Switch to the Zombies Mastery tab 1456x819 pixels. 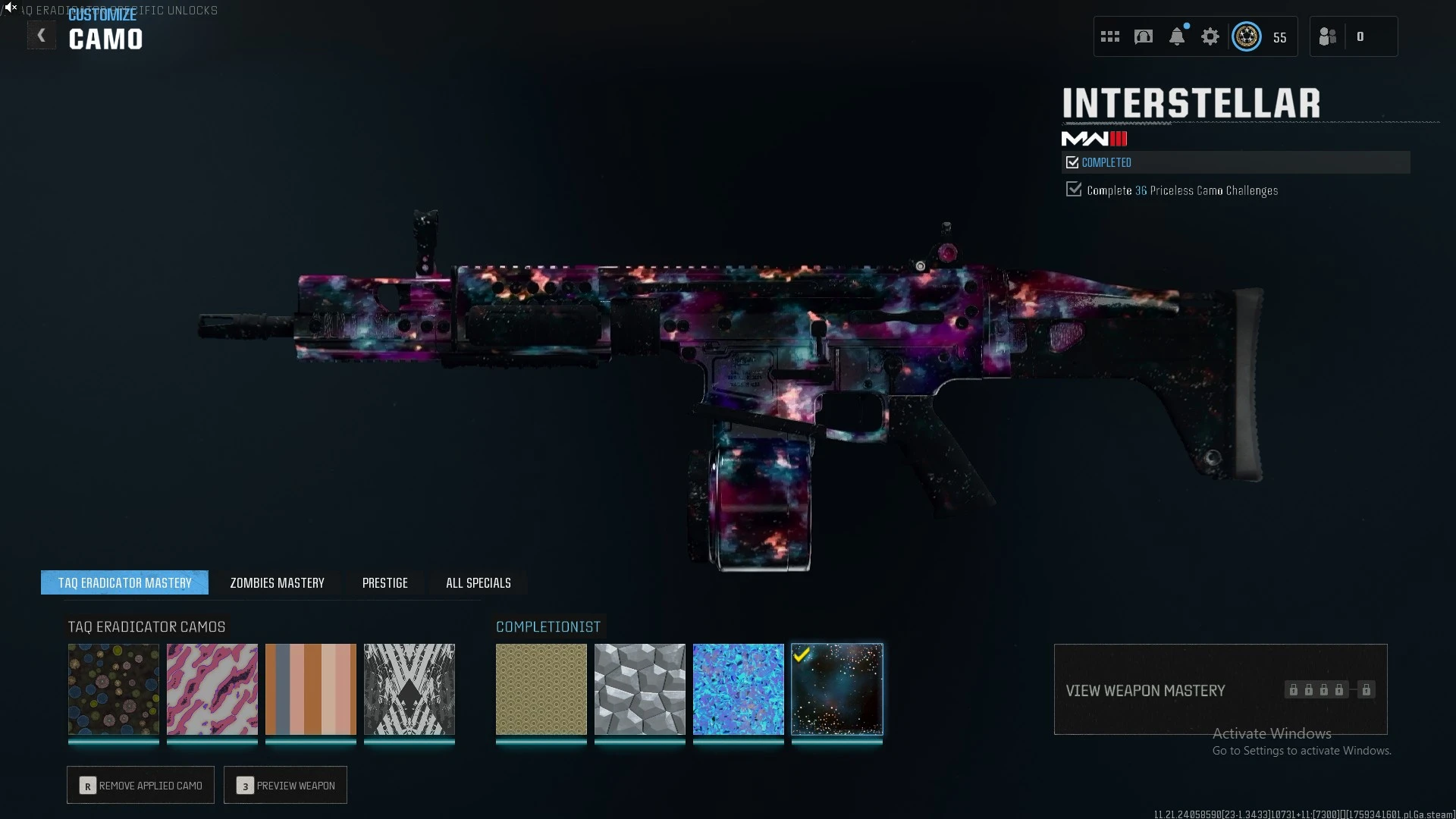pos(277,582)
